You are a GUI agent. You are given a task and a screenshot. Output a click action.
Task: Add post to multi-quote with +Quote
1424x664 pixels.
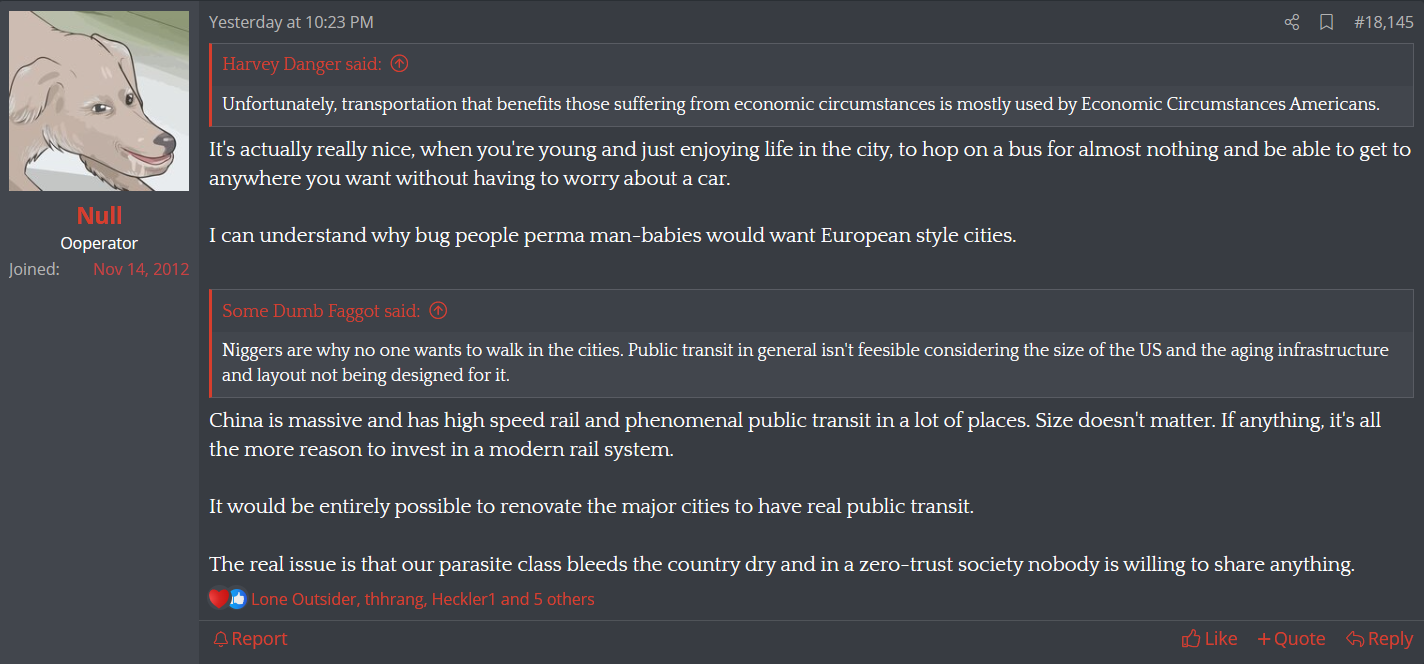[1291, 639]
